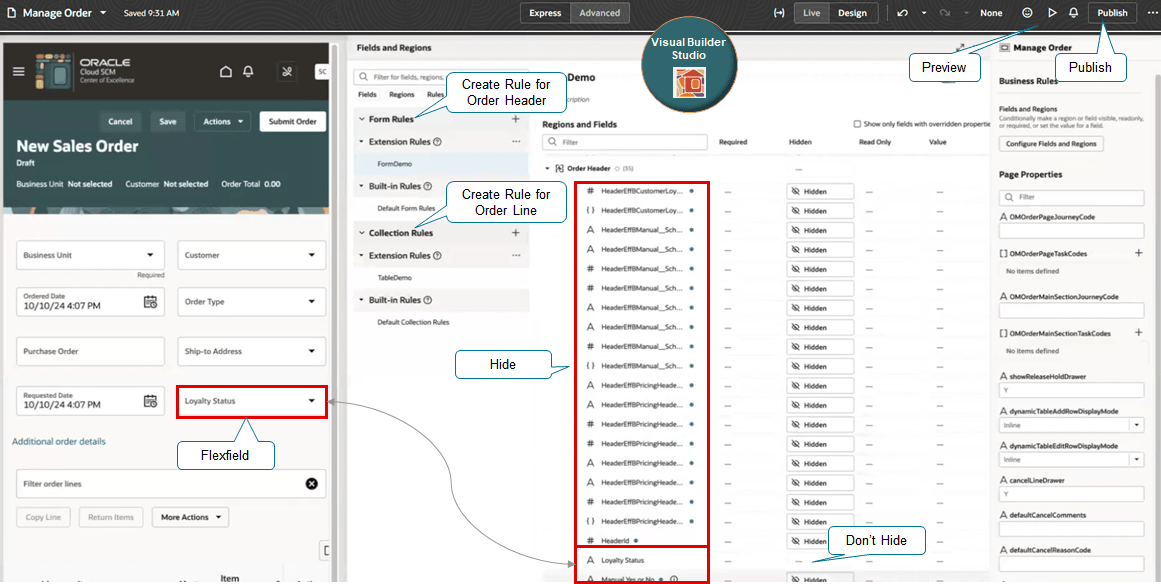Open the Order Type dropdown
Image resolution: width=1161 pixels, height=584 pixels.
[x=252, y=301]
